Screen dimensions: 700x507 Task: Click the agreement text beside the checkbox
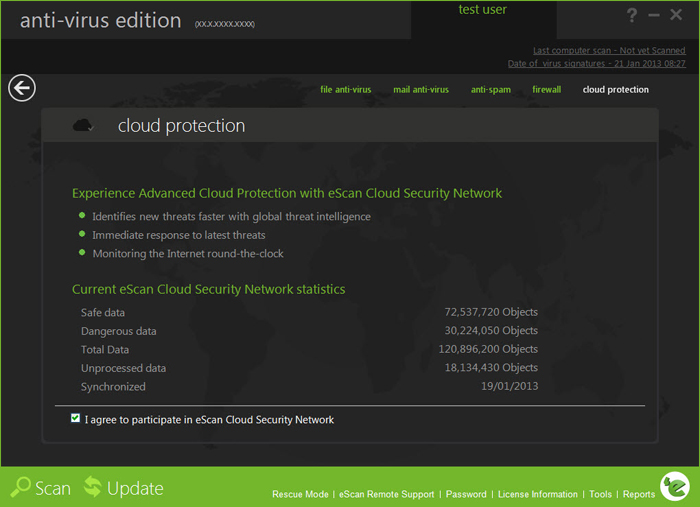point(209,420)
